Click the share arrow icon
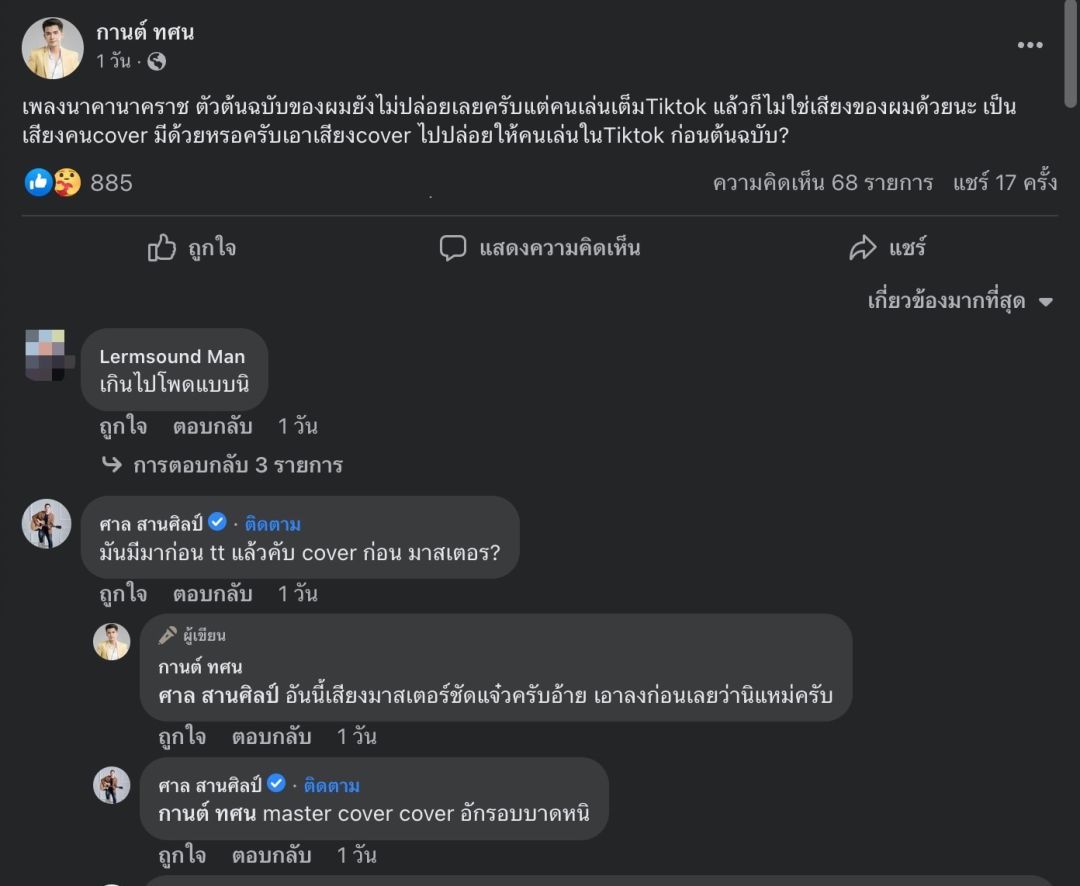 click(x=862, y=248)
